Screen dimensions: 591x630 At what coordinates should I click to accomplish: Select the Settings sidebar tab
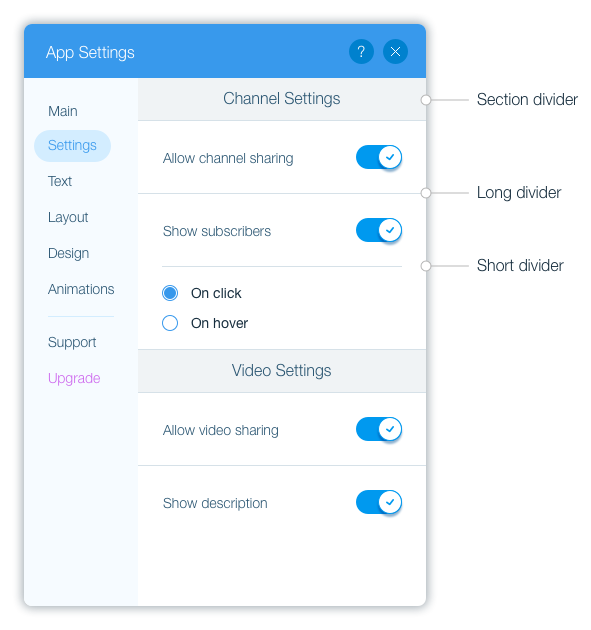72,145
